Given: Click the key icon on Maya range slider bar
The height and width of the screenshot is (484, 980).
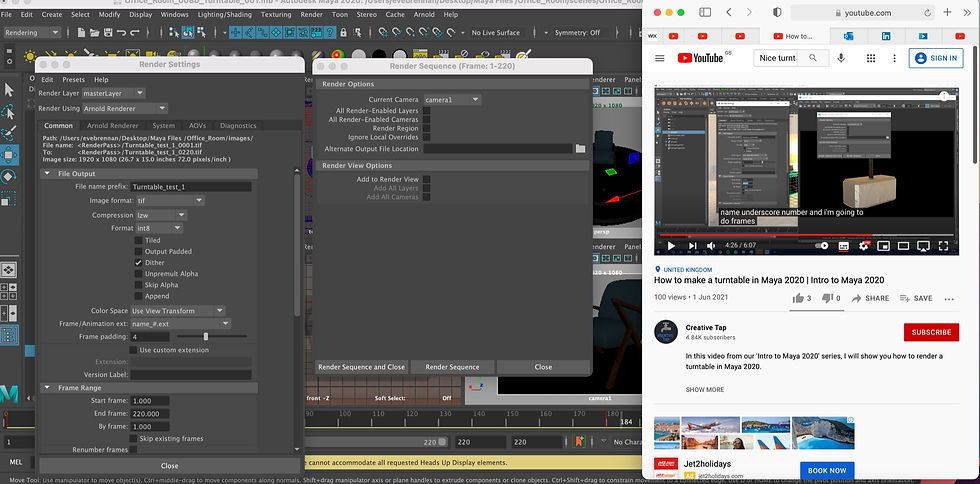Looking at the screenshot, I should [x=580, y=441].
